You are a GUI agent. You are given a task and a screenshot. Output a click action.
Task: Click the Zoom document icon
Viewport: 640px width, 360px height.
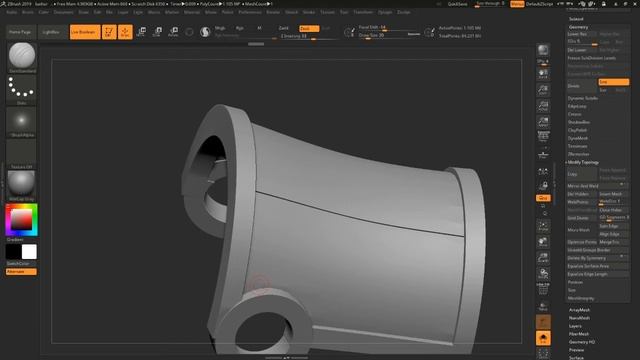point(543,90)
